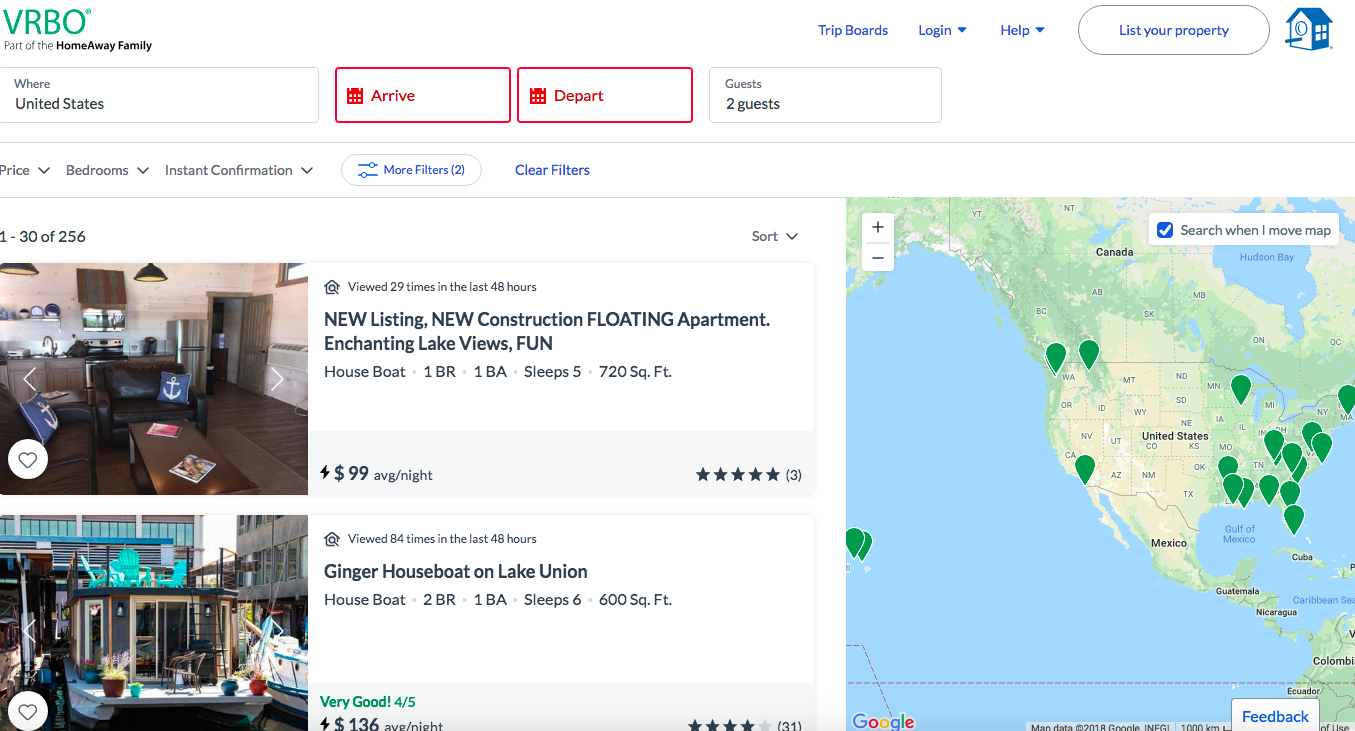1355x731 pixels.
Task: Open More Filters (2) button
Action: click(411, 170)
